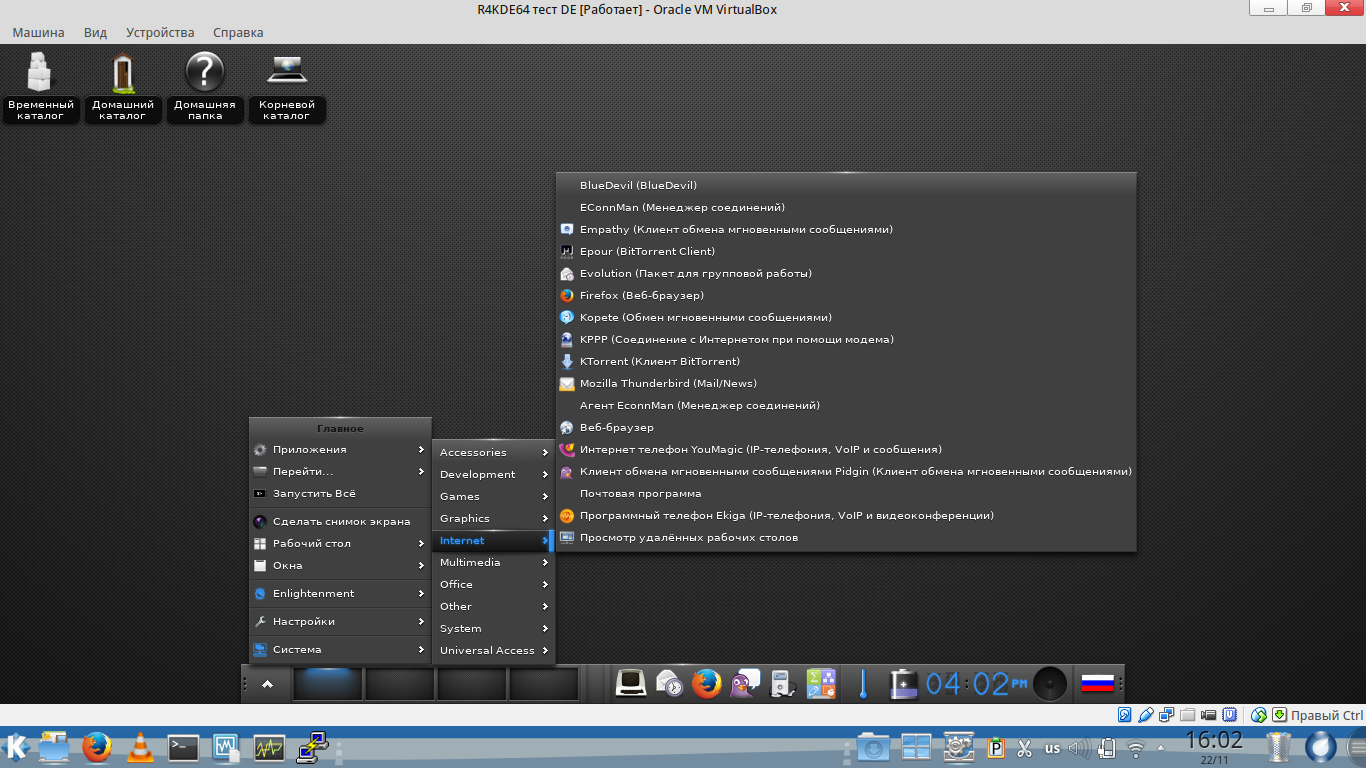Image resolution: width=1366 pixels, height=768 pixels.
Task: Open VirtualBox Справка menu
Action: click(238, 32)
